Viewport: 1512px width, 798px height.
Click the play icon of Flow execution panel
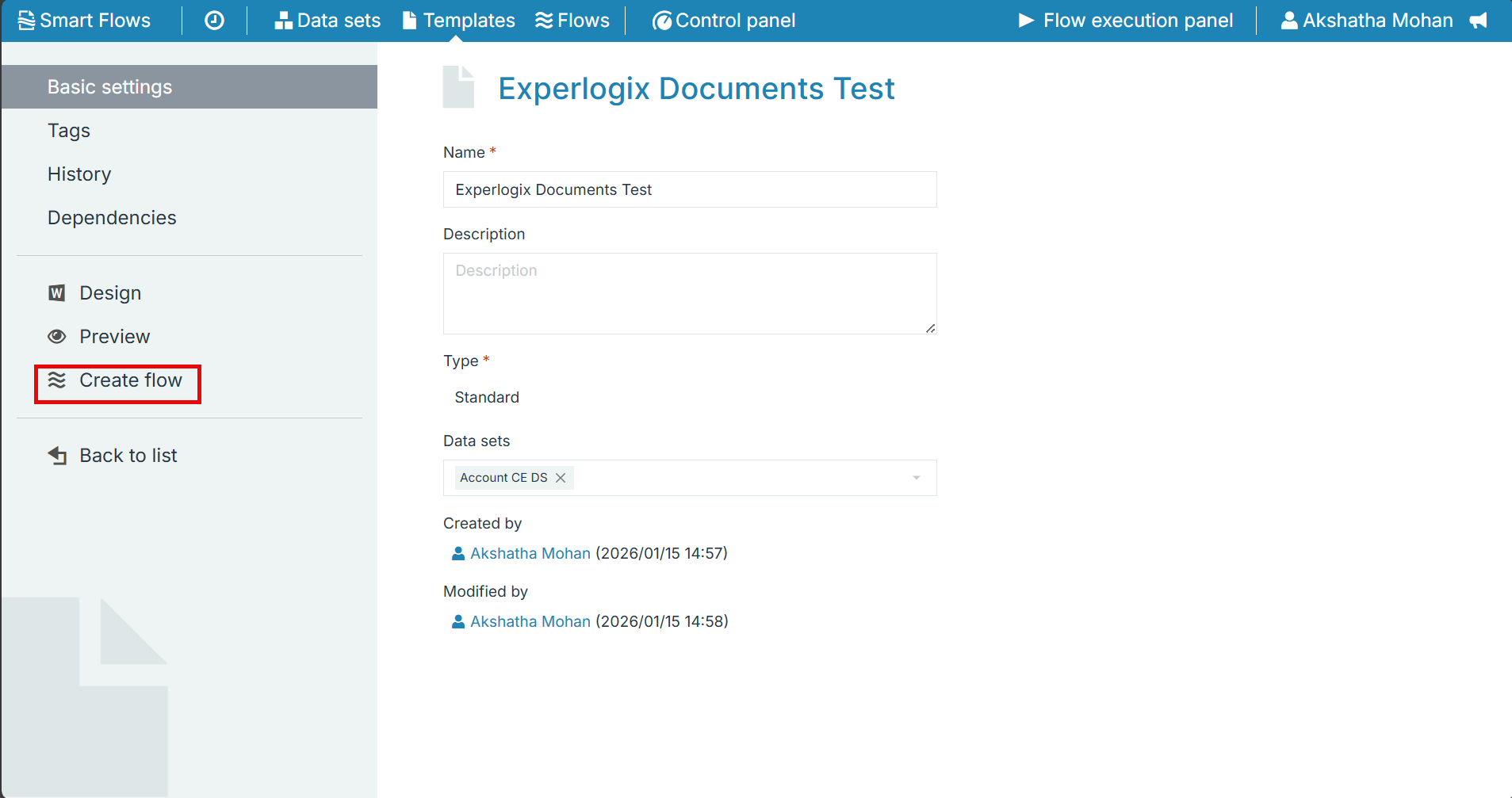(1027, 21)
